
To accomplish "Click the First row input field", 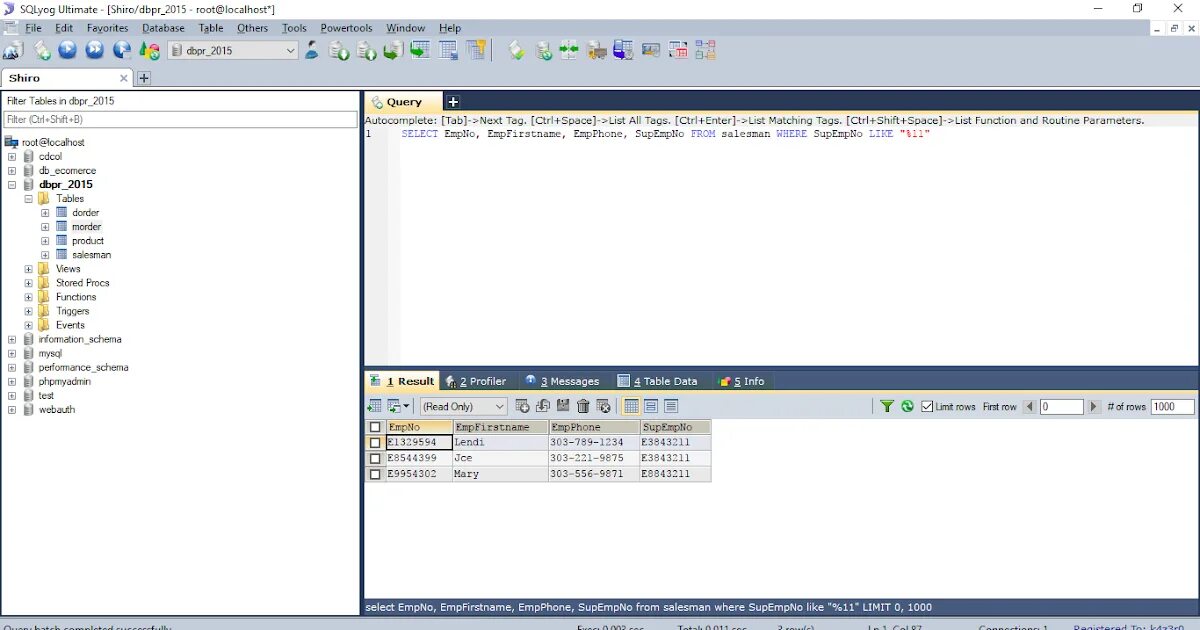I will tap(1062, 407).
